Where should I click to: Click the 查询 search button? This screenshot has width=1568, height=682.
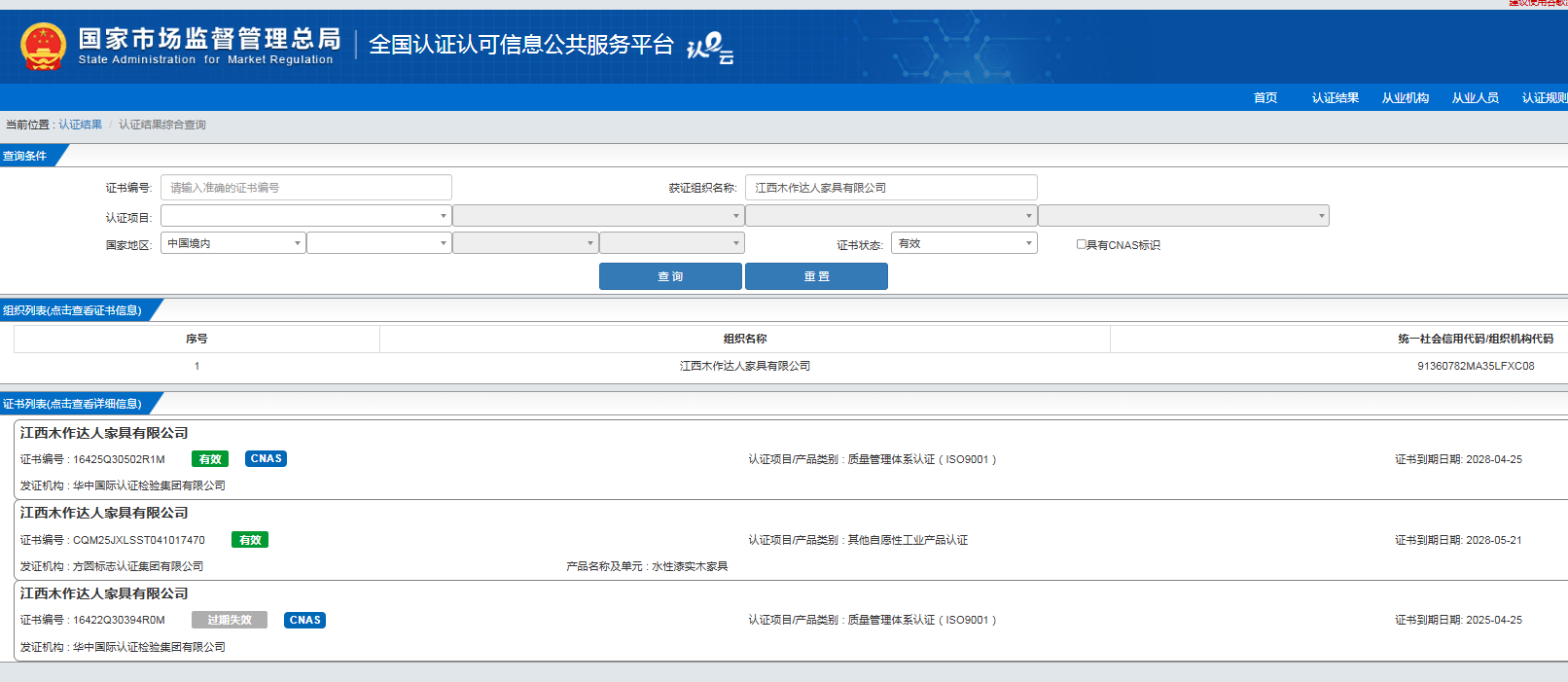670,276
